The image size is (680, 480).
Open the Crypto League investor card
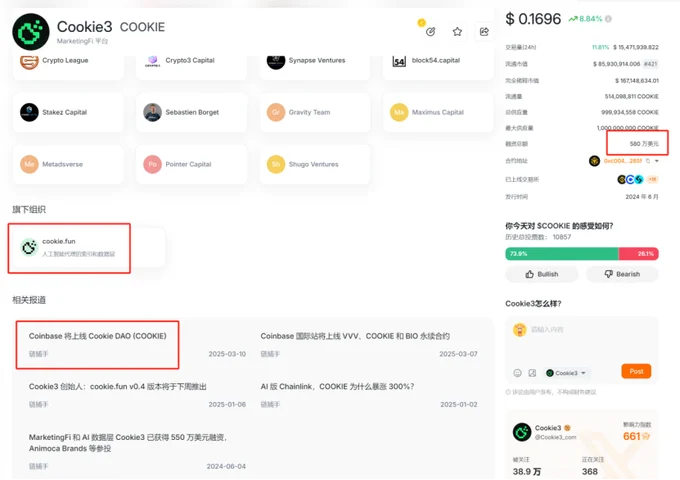68,65
